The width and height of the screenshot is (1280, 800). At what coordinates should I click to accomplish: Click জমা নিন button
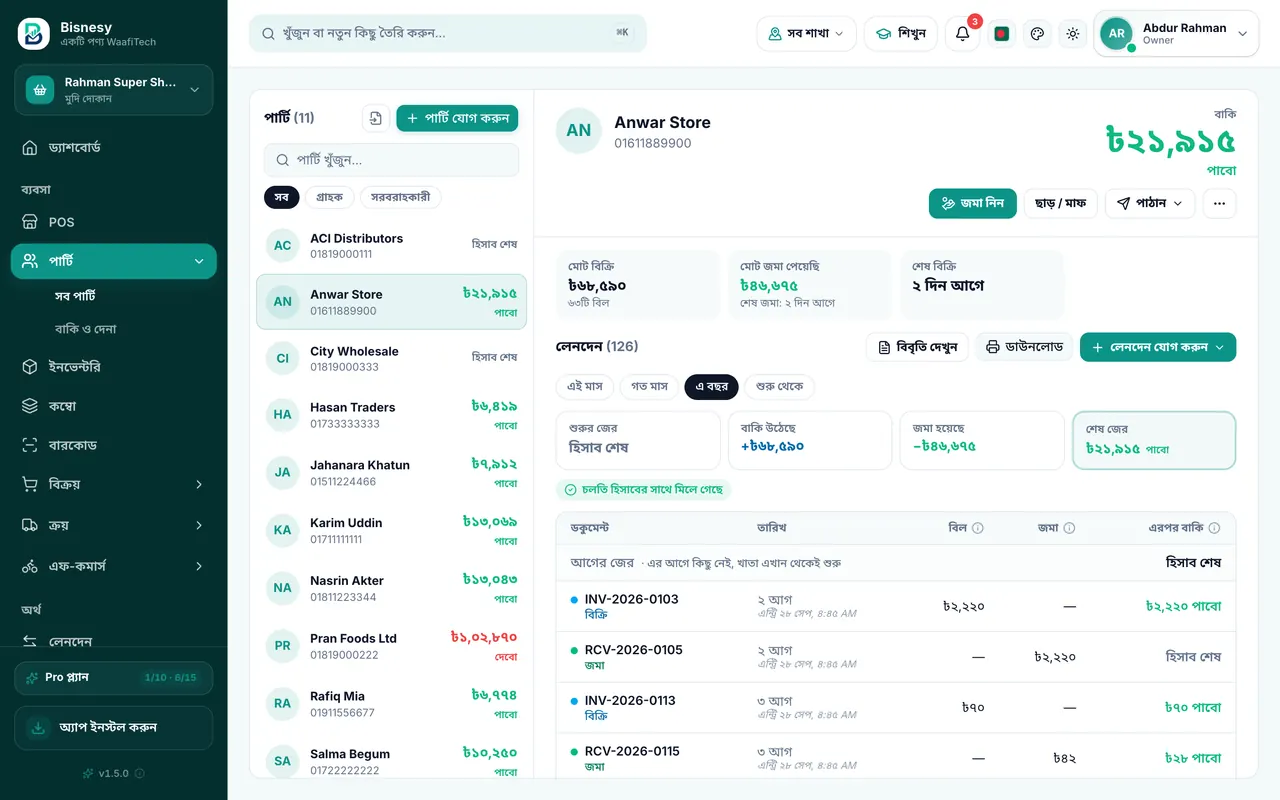tap(972, 203)
